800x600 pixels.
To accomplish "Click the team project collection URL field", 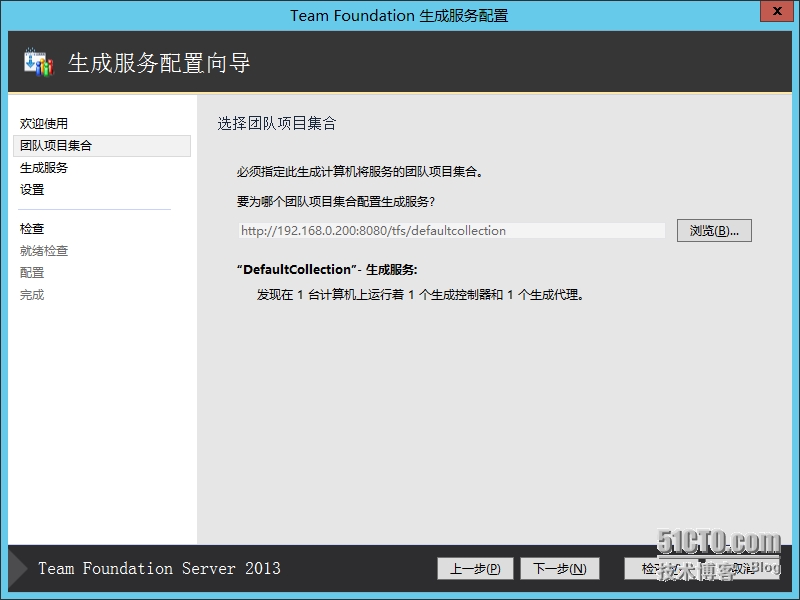I will click(x=452, y=231).
